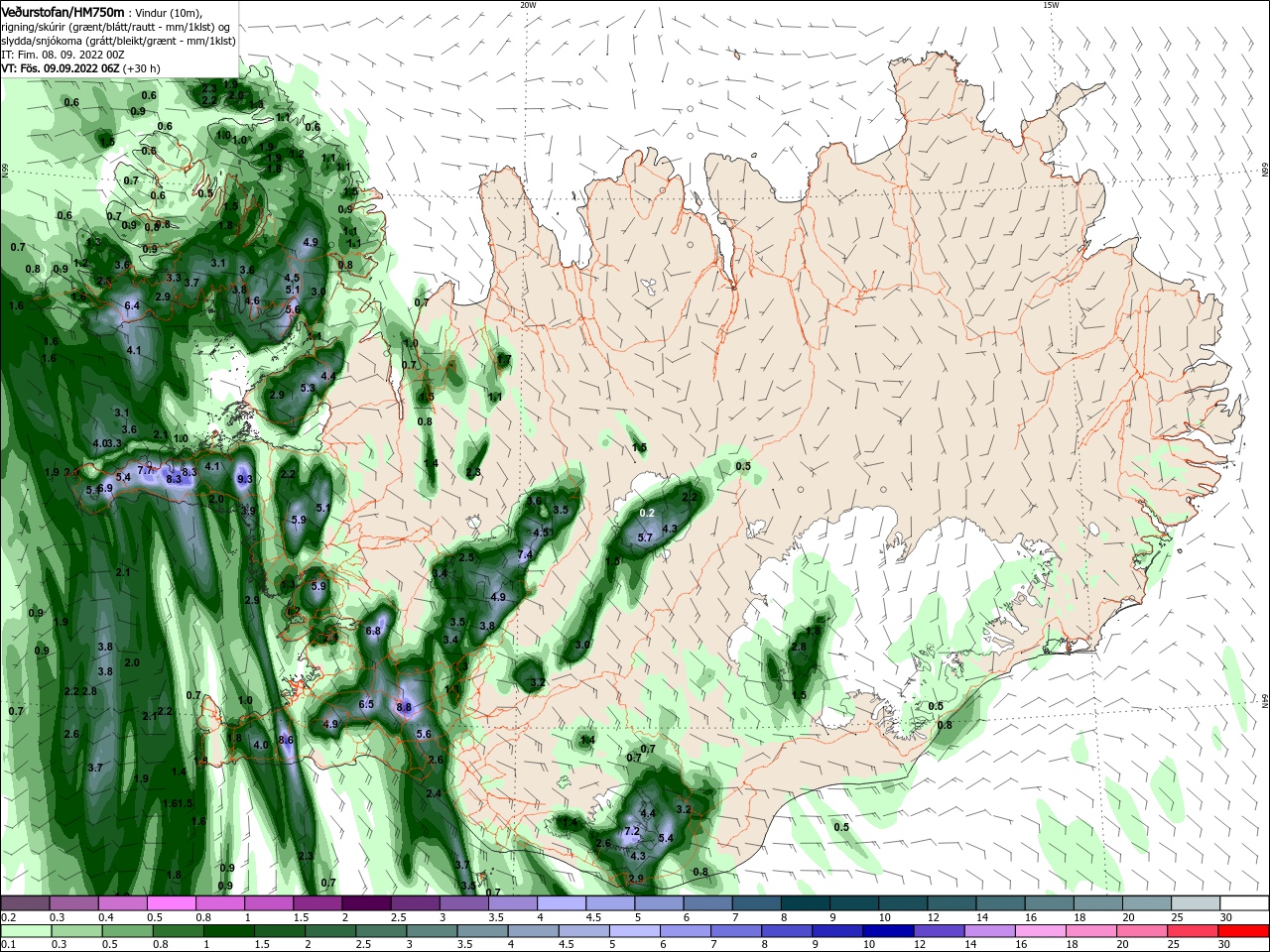Click the 8.6 precipitation value on map

click(x=287, y=740)
